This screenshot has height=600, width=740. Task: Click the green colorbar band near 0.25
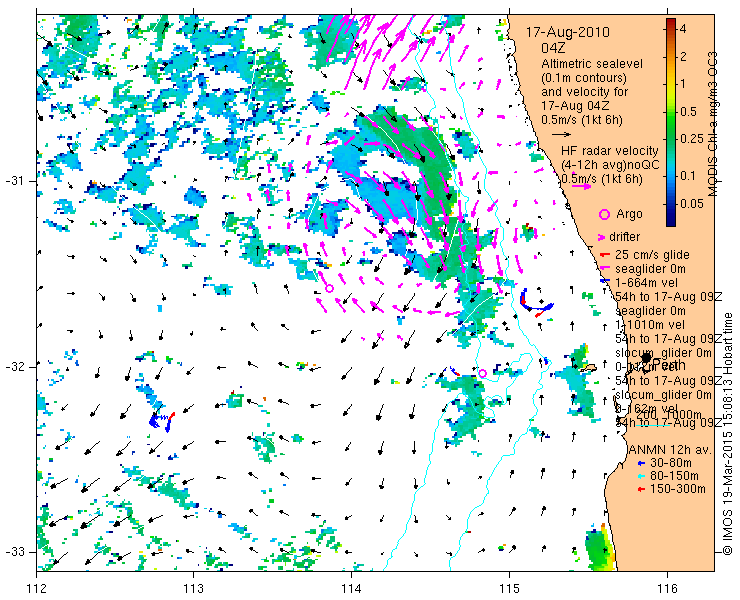point(671,138)
